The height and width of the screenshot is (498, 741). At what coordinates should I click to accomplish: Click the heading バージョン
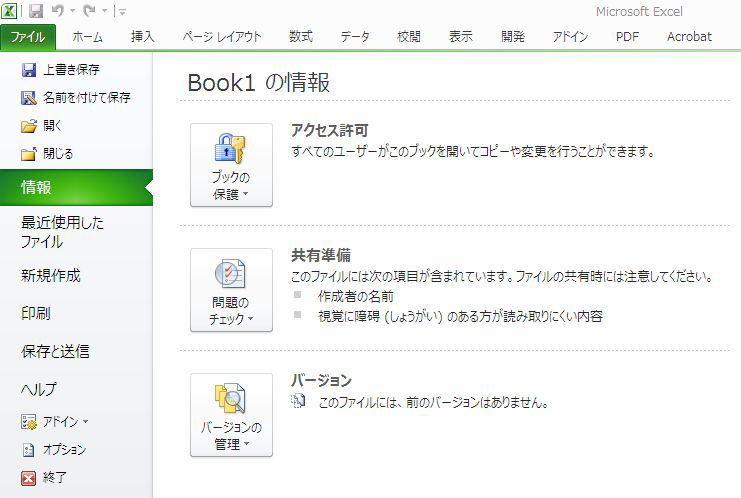pyautogui.click(x=321, y=380)
